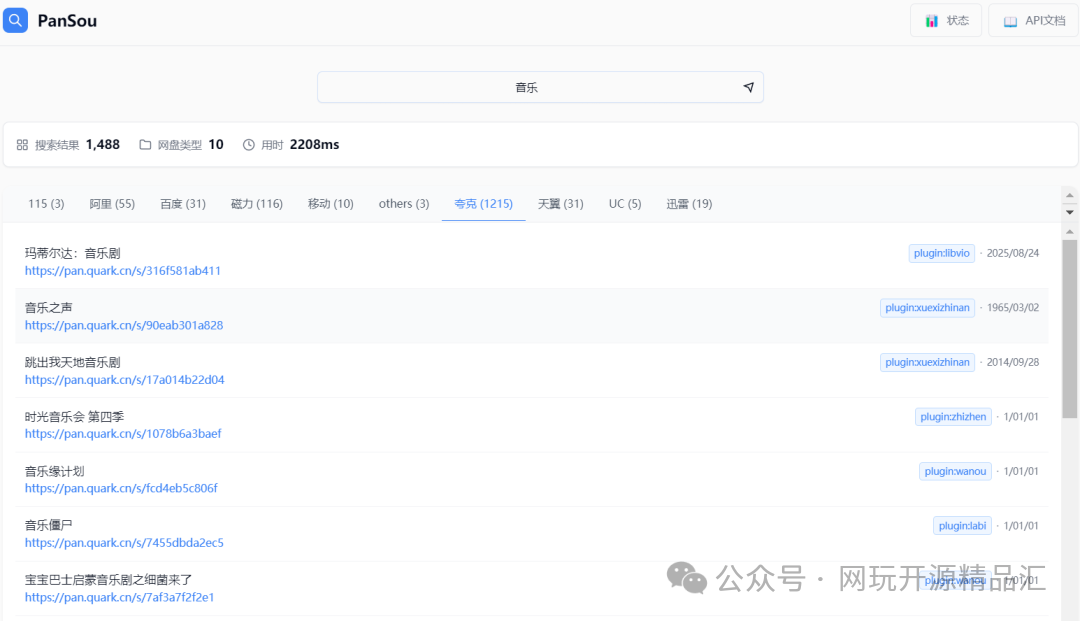Select the 迅雷 (19) tab
Image resolution: width=1080 pixels, height=621 pixels.
[688, 203]
